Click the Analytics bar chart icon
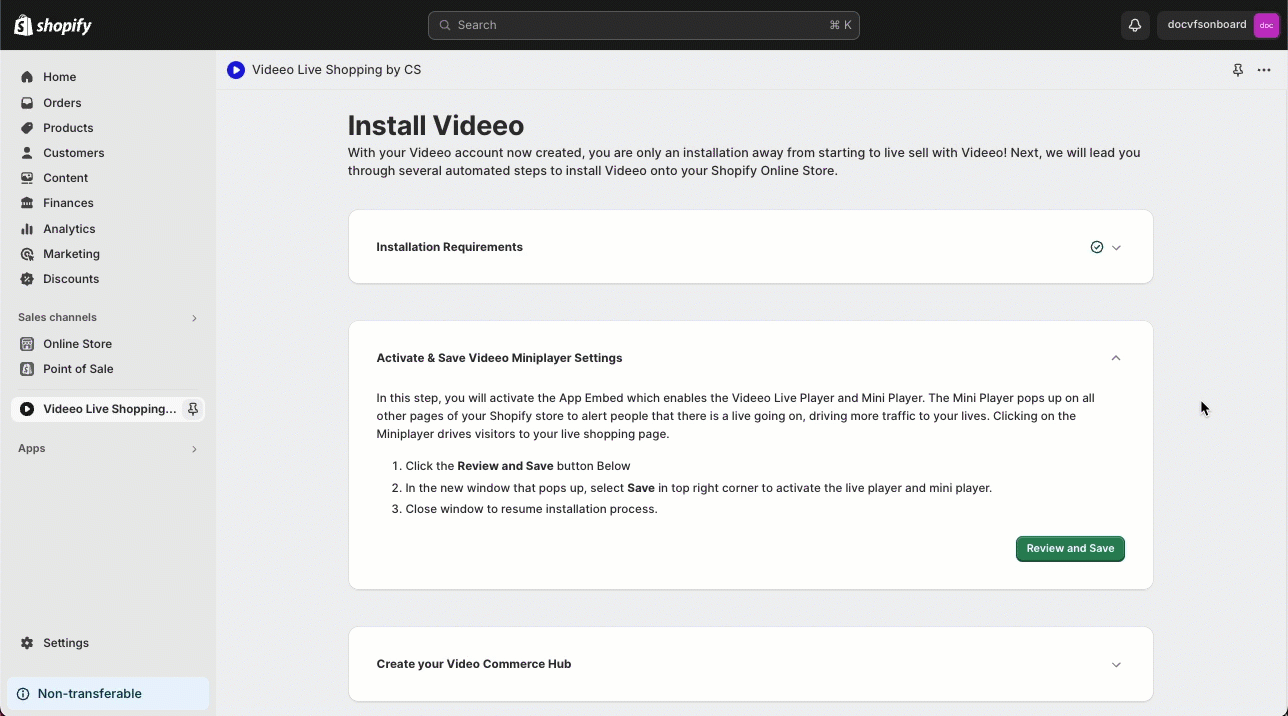The image size is (1288, 716). point(27,229)
